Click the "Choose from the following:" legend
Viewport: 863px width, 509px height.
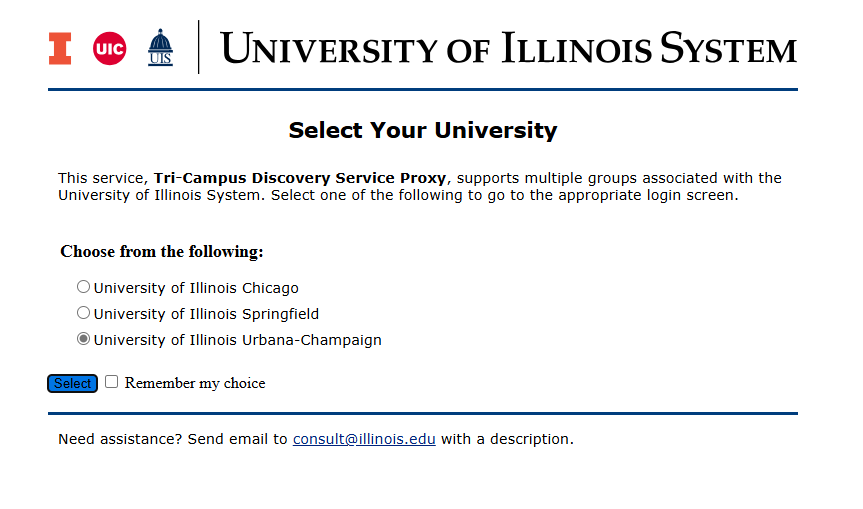click(x=162, y=251)
